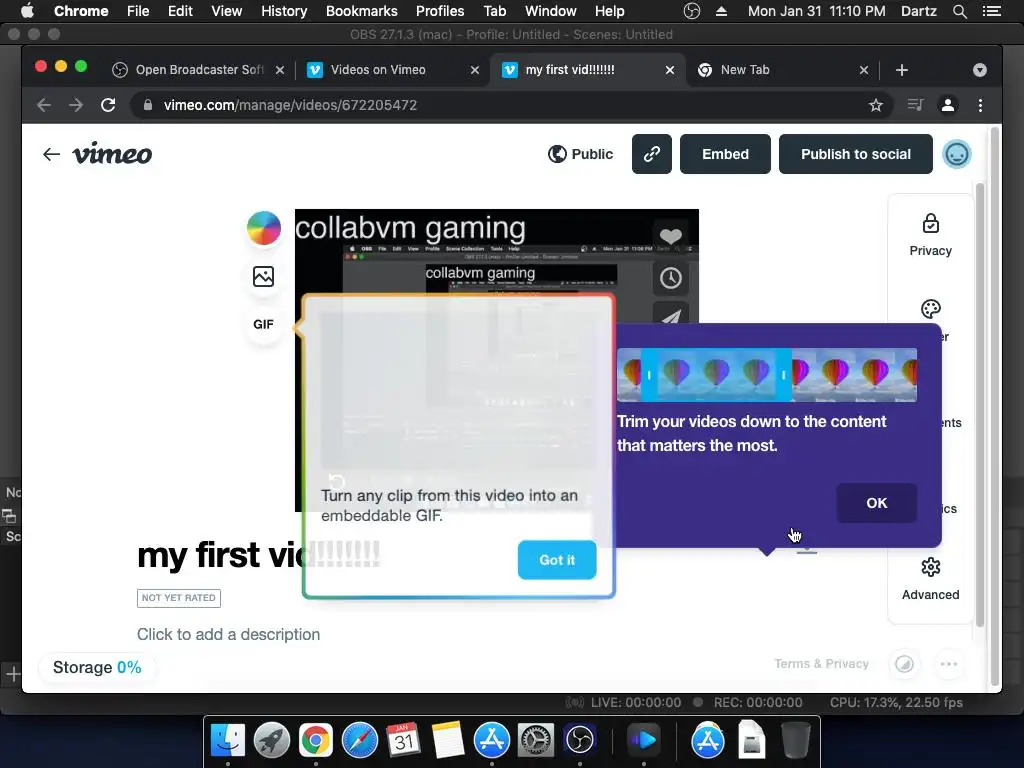Click Publish to social button
Screen dimensions: 1024x768
click(x=856, y=154)
